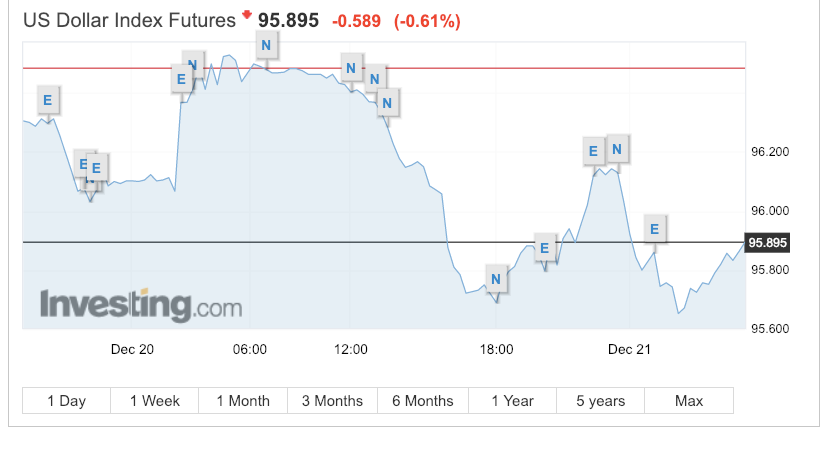The width and height of the screenshot is (837, 454).
Task: Click the Investing.com watermark logo
Action: point(141,305)
